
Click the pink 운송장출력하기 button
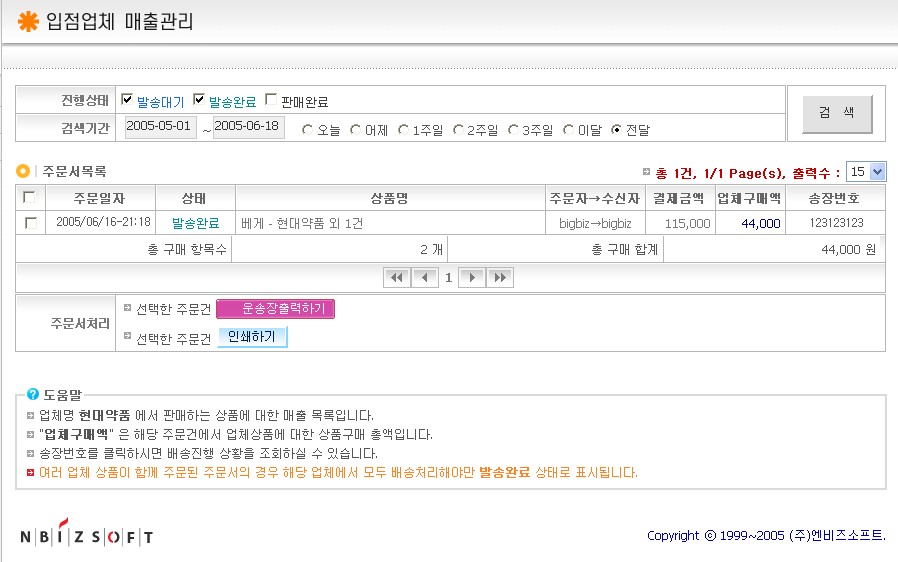click(x=276, y=309)
